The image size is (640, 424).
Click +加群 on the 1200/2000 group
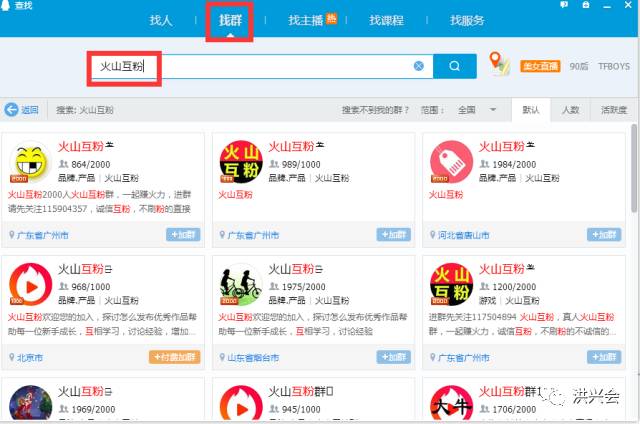[x=604, y=357]
